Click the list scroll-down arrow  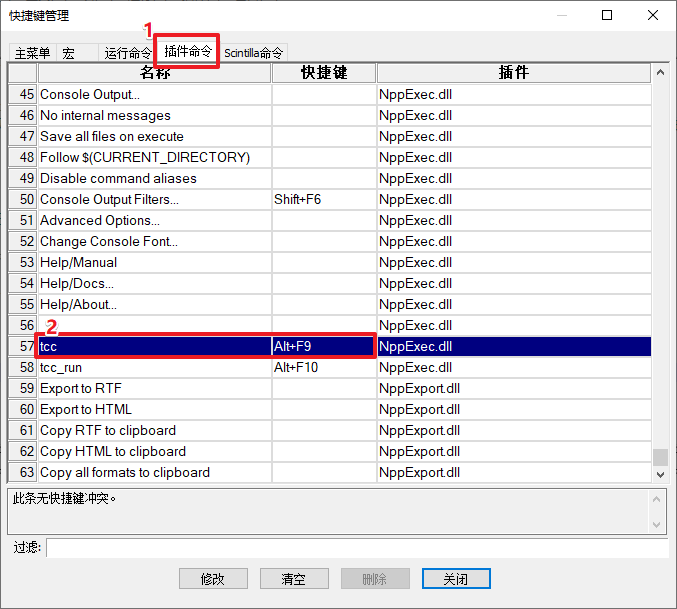660,475
